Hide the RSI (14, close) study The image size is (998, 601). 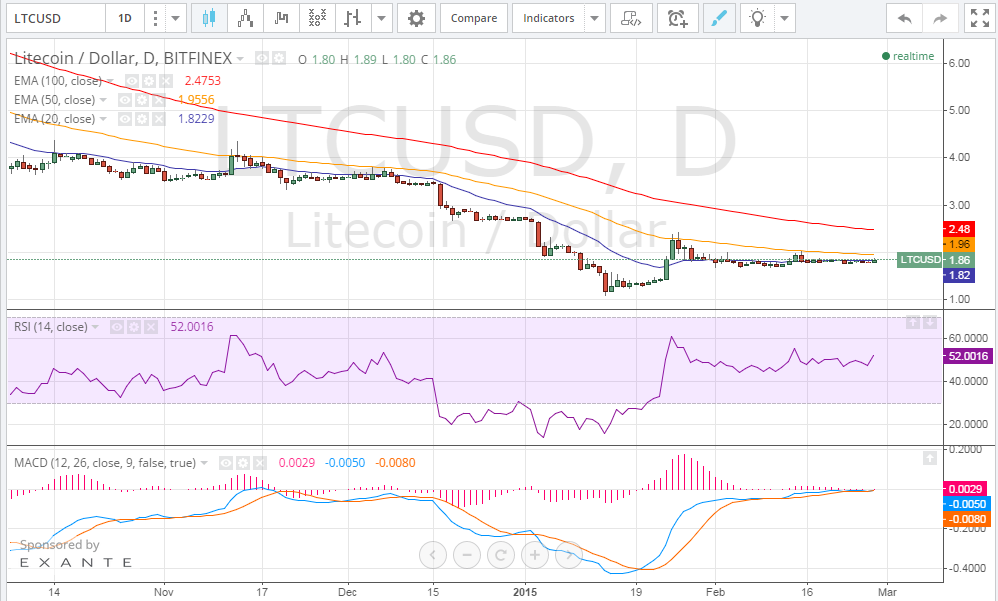117,326
